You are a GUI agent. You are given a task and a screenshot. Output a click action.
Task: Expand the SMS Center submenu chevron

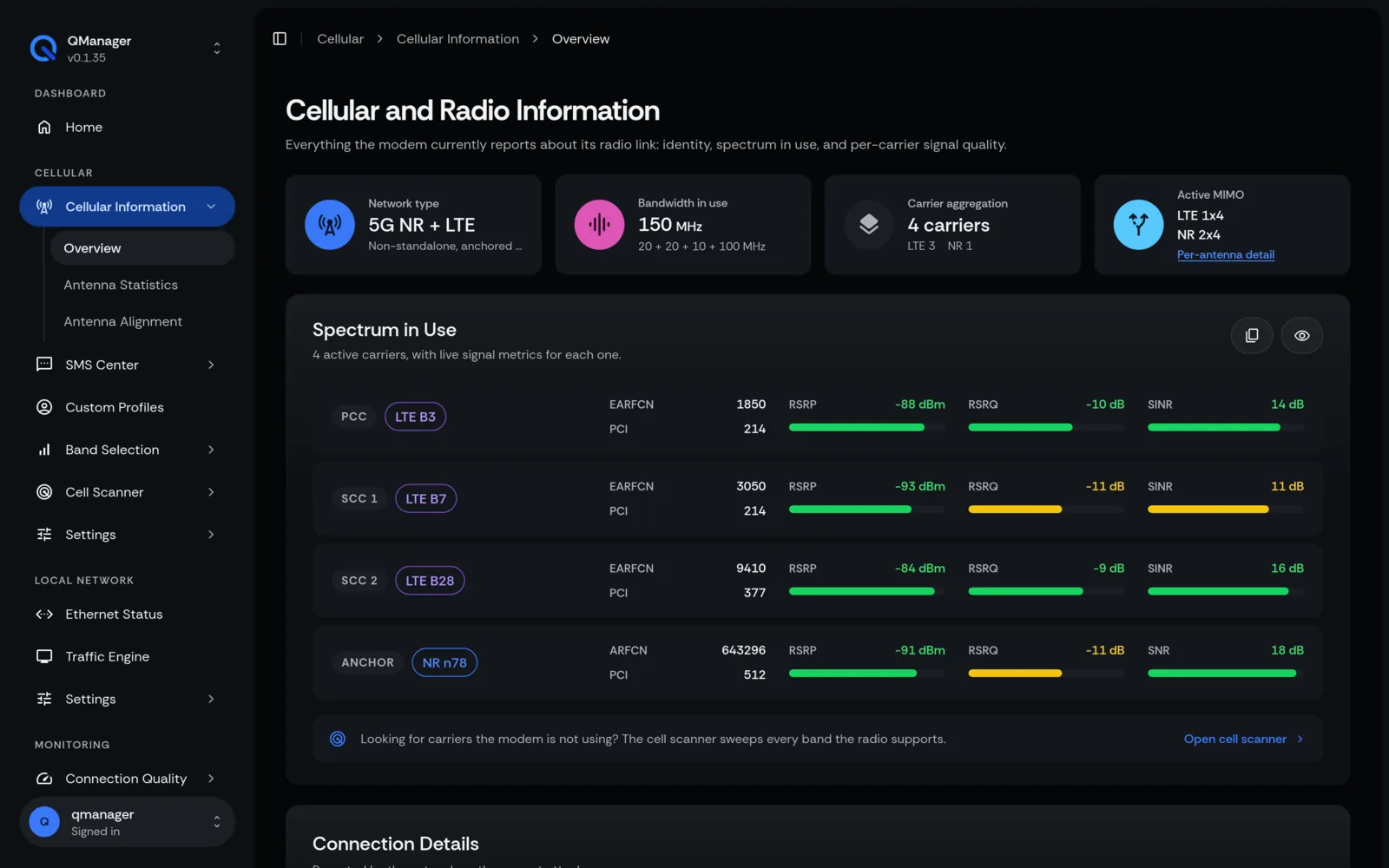click(211, 365)
